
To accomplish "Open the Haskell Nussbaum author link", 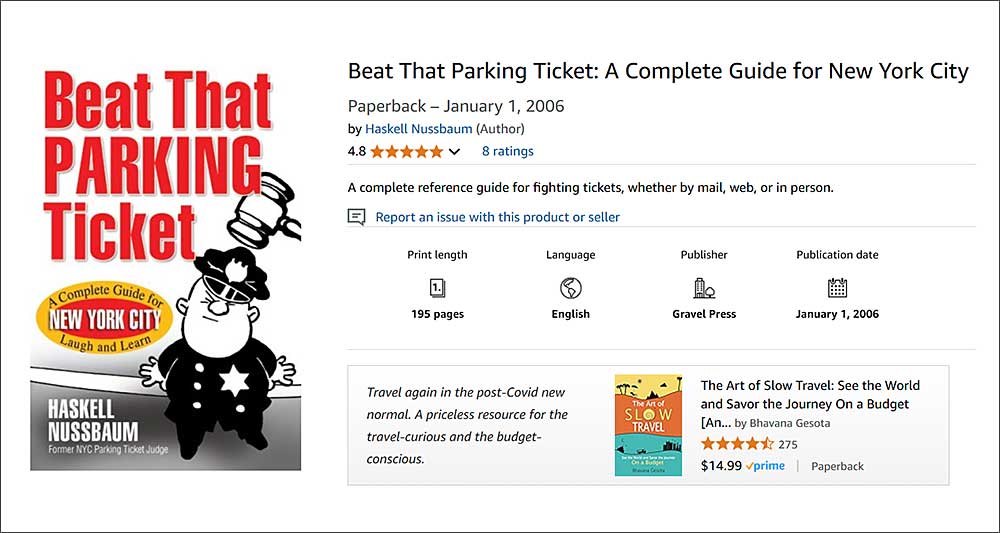I will (418, 129).
